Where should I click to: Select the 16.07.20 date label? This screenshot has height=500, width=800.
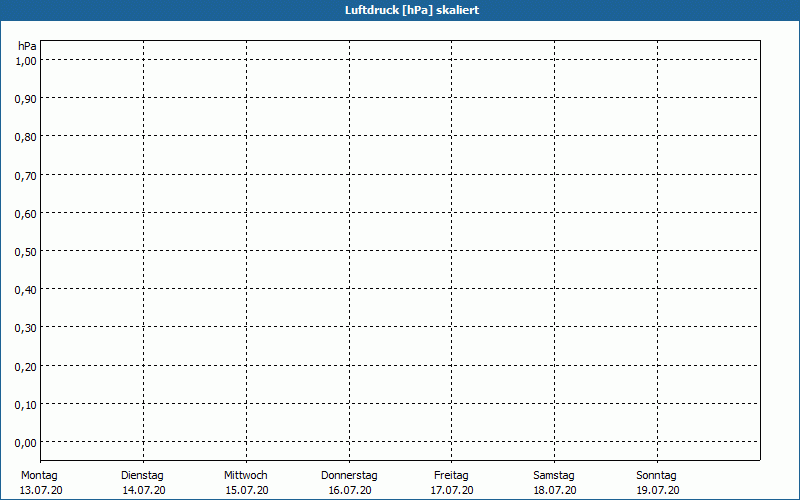click(349, 490)
